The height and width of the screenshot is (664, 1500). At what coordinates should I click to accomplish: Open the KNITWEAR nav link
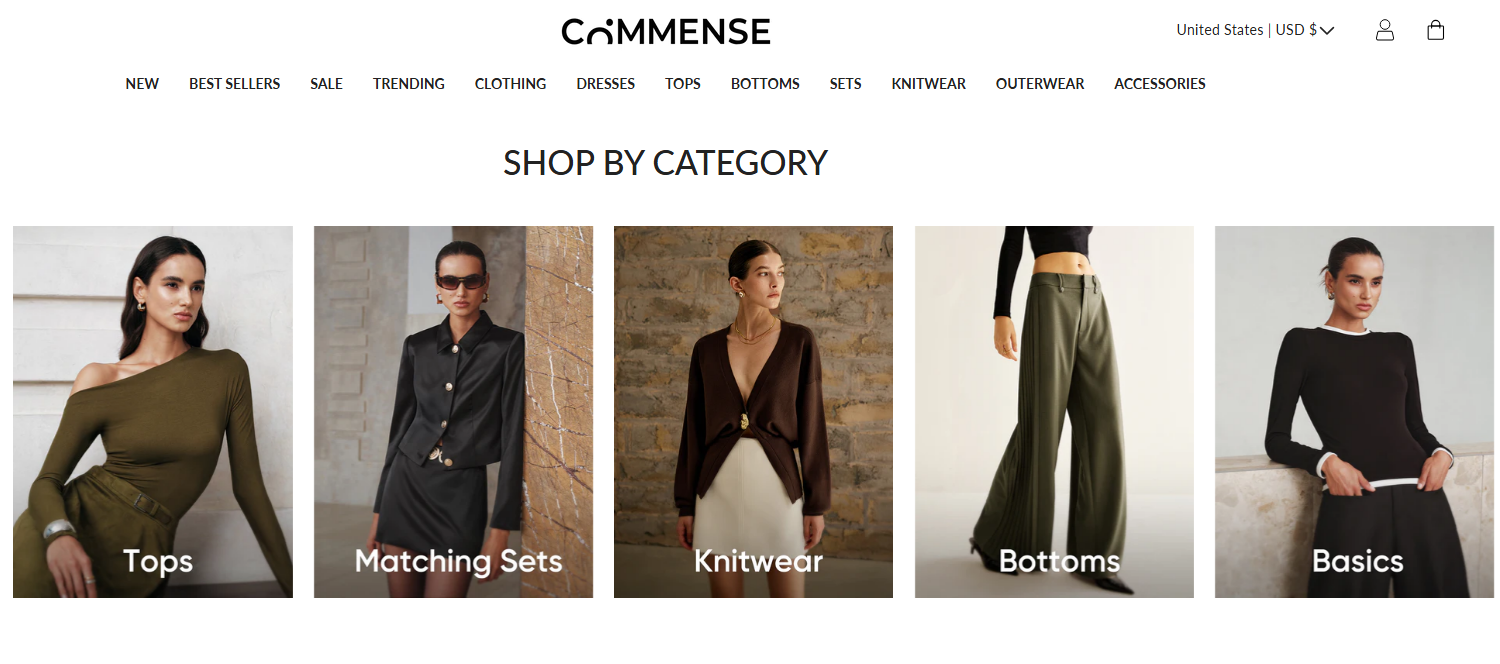[929, 84]
